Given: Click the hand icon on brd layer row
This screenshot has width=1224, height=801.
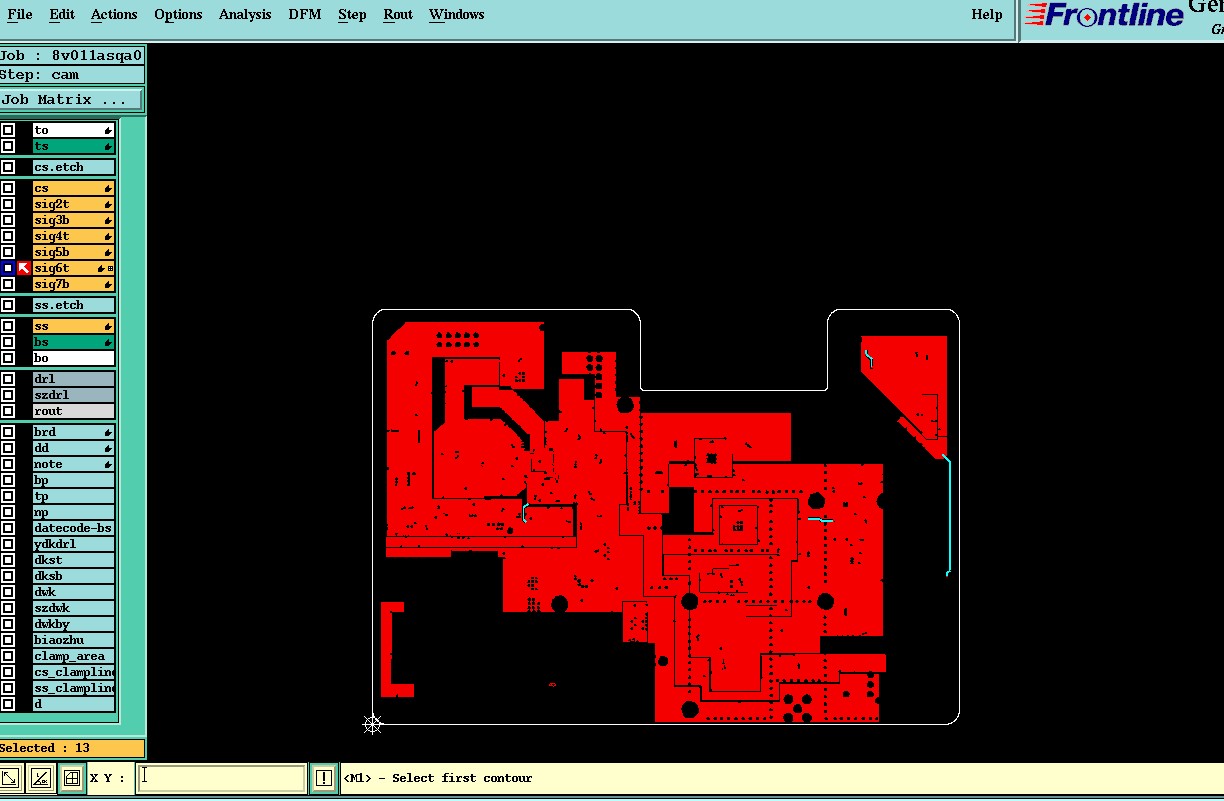Looking at the screenshot, I should (108, 432).
